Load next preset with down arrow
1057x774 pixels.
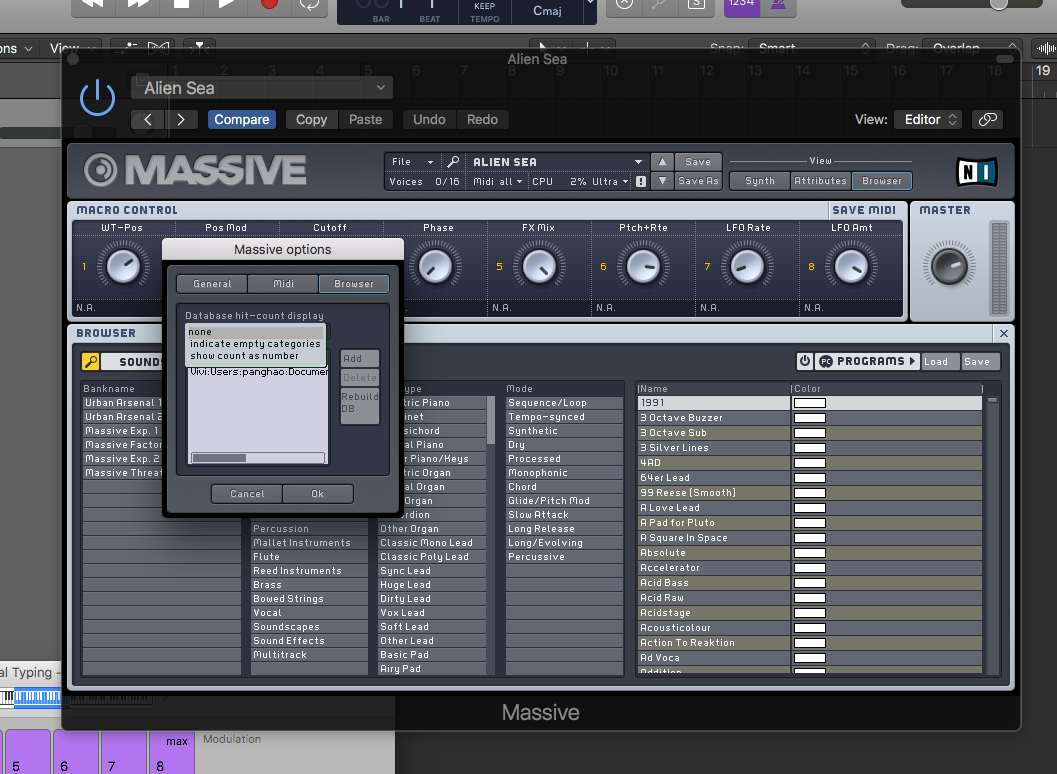(662, 181)
